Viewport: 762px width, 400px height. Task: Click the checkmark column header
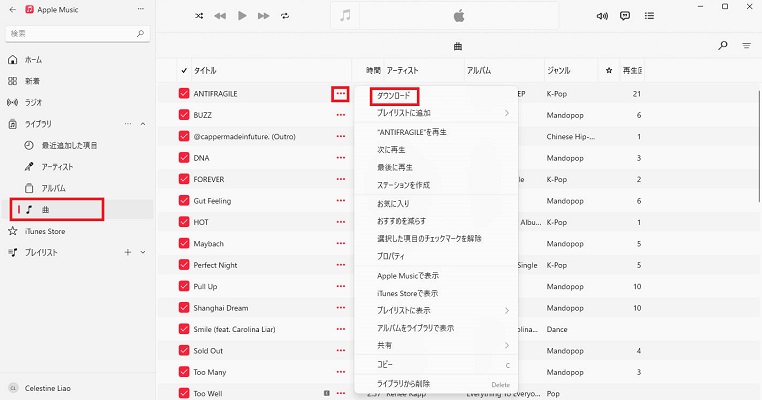pos(184,70)
